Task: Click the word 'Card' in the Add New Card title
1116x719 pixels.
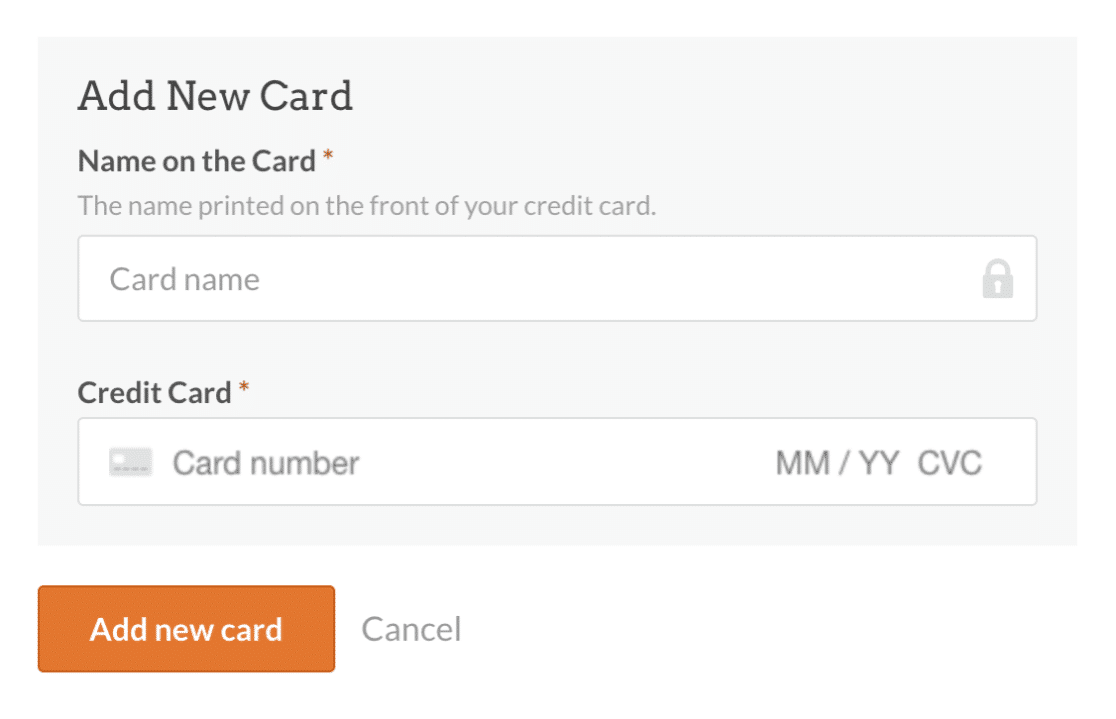Action: point(306,96)
